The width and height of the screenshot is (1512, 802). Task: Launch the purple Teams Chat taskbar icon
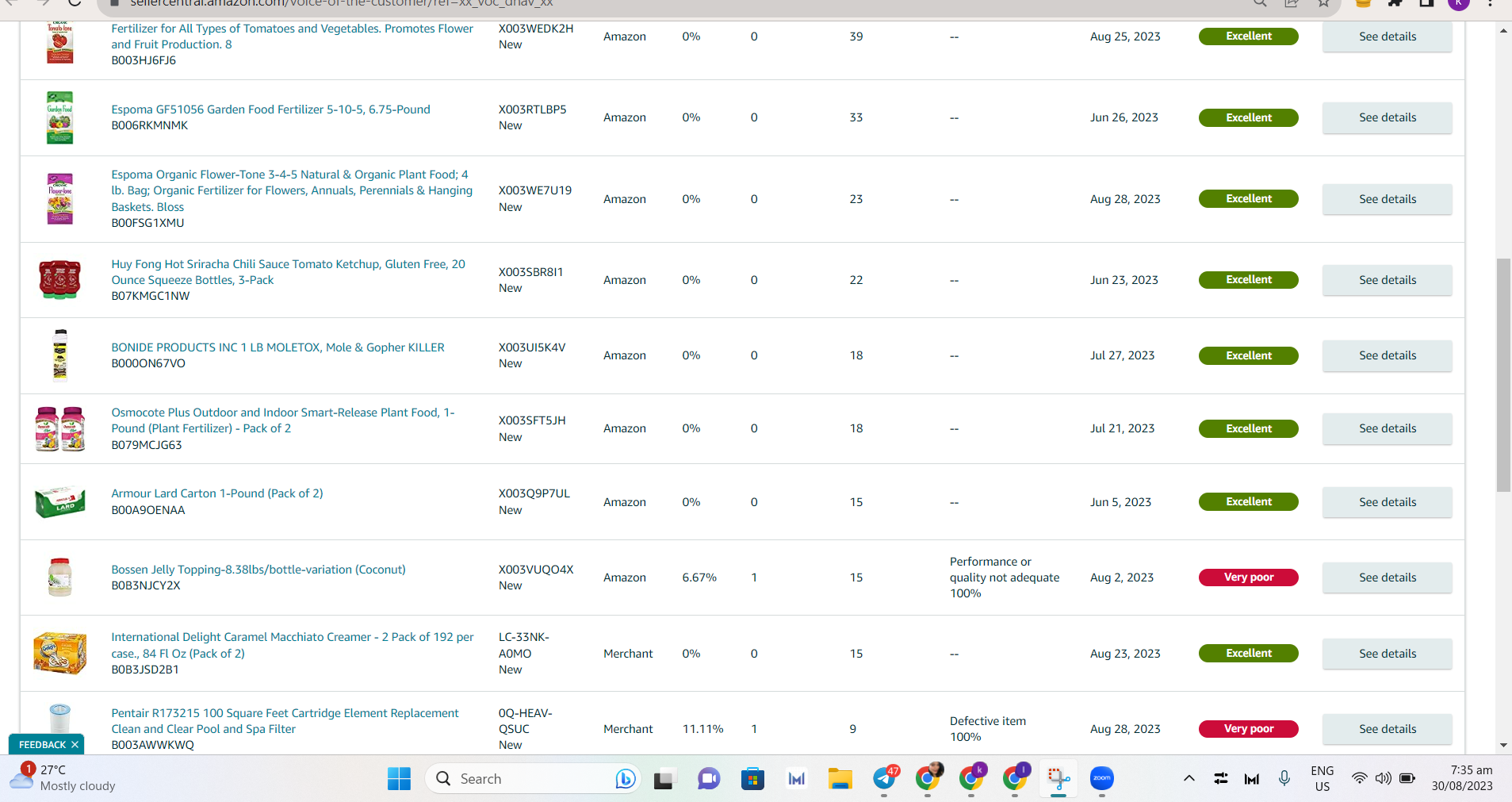pos(709,779)
